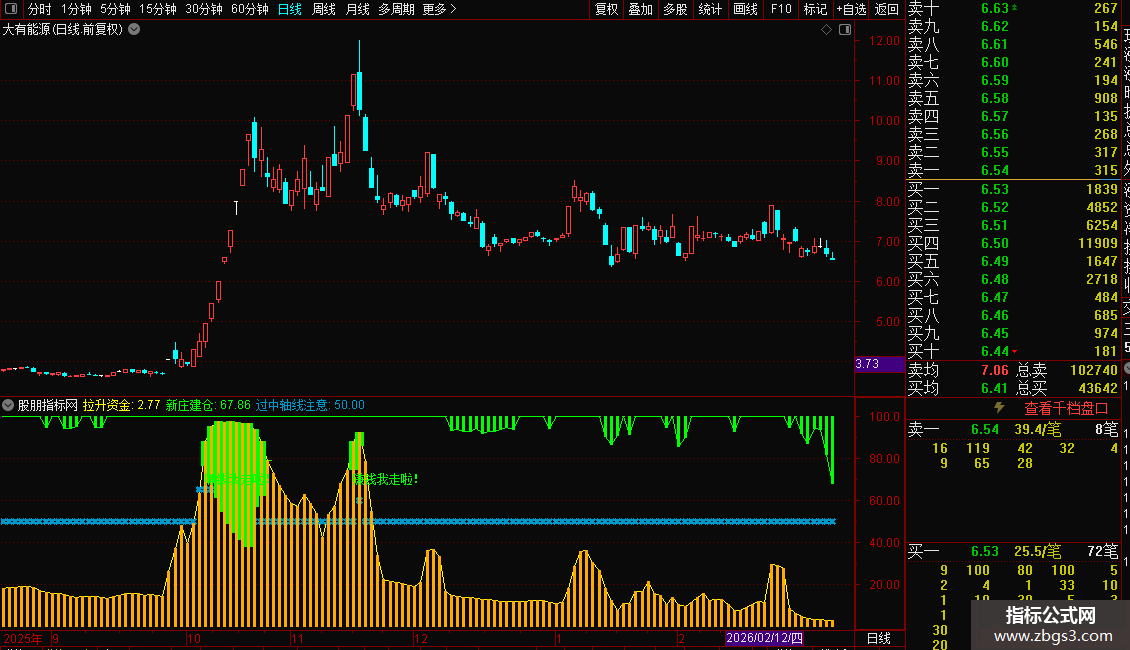Expand the 更多 periods menu
Image resolution: width=1130 pixels, height=650 pixels.
click(x=440, y=9)
